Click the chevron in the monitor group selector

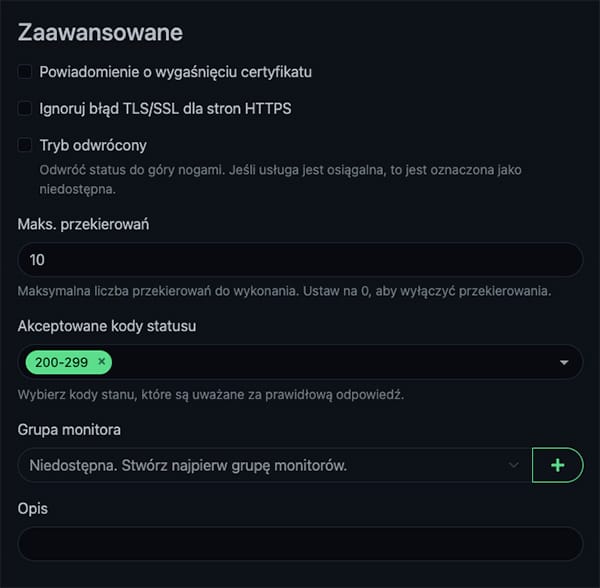point(514,465)
